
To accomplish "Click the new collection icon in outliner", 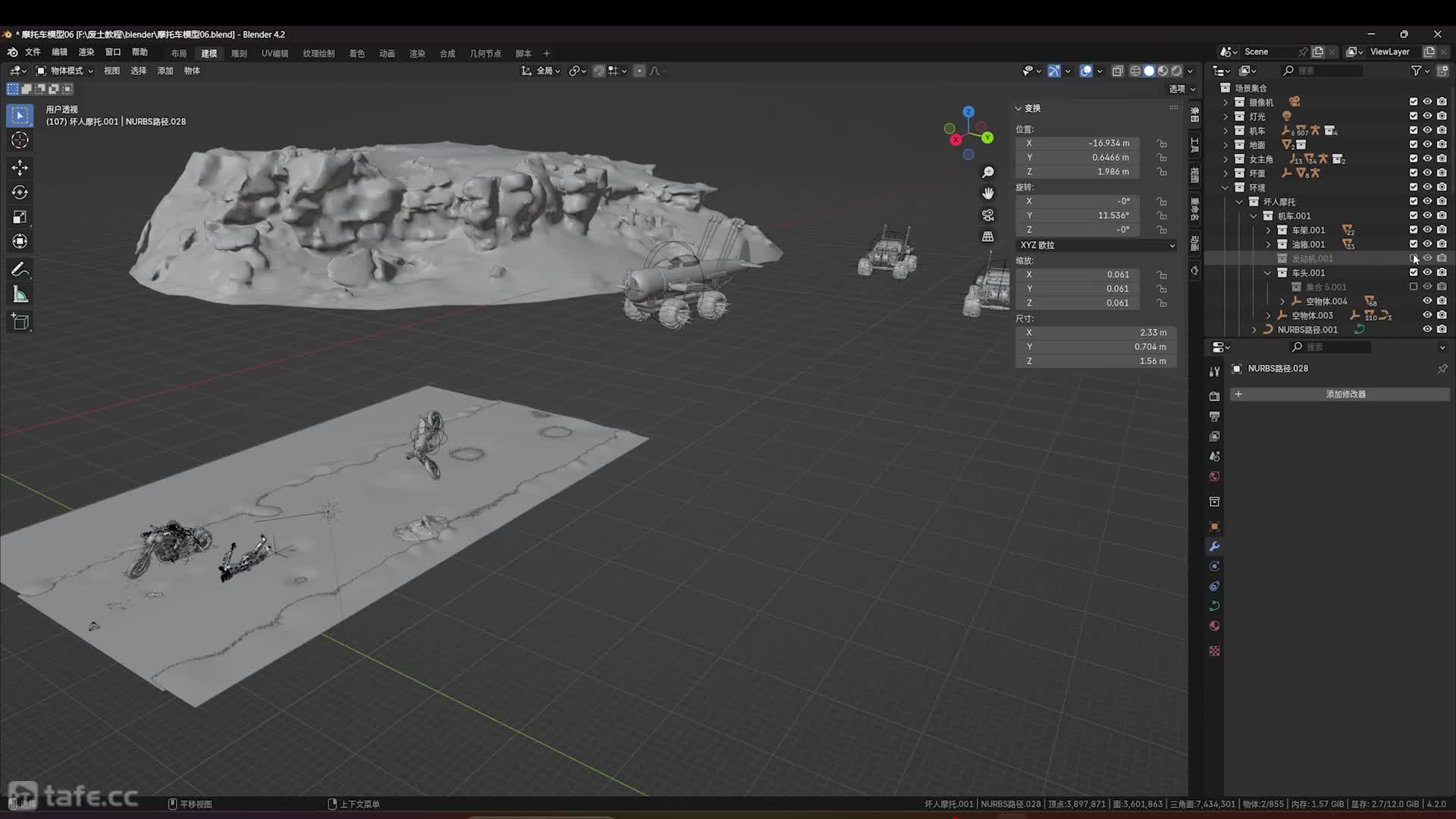I will pos(1442,71).
